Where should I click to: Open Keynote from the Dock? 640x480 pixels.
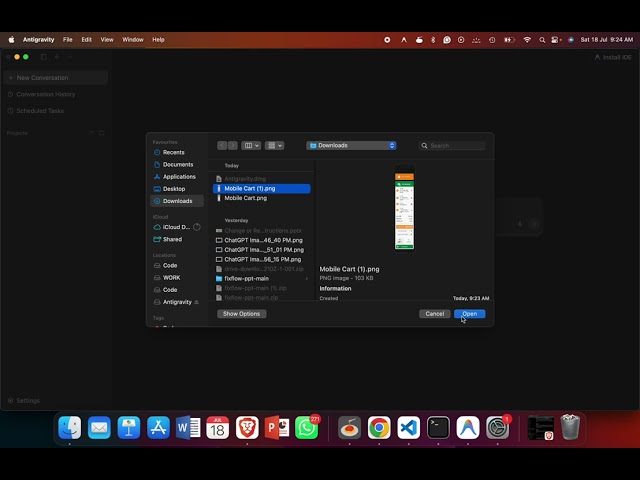pos(129,428)
